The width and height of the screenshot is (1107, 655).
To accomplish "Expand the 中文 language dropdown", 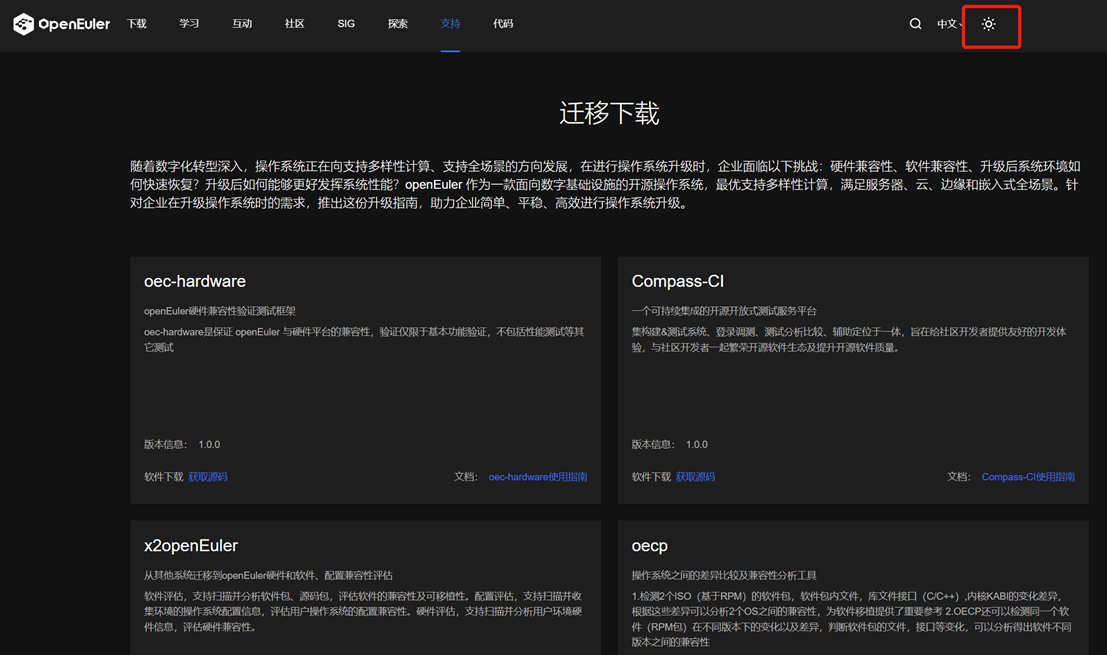I will coord(949,24).
